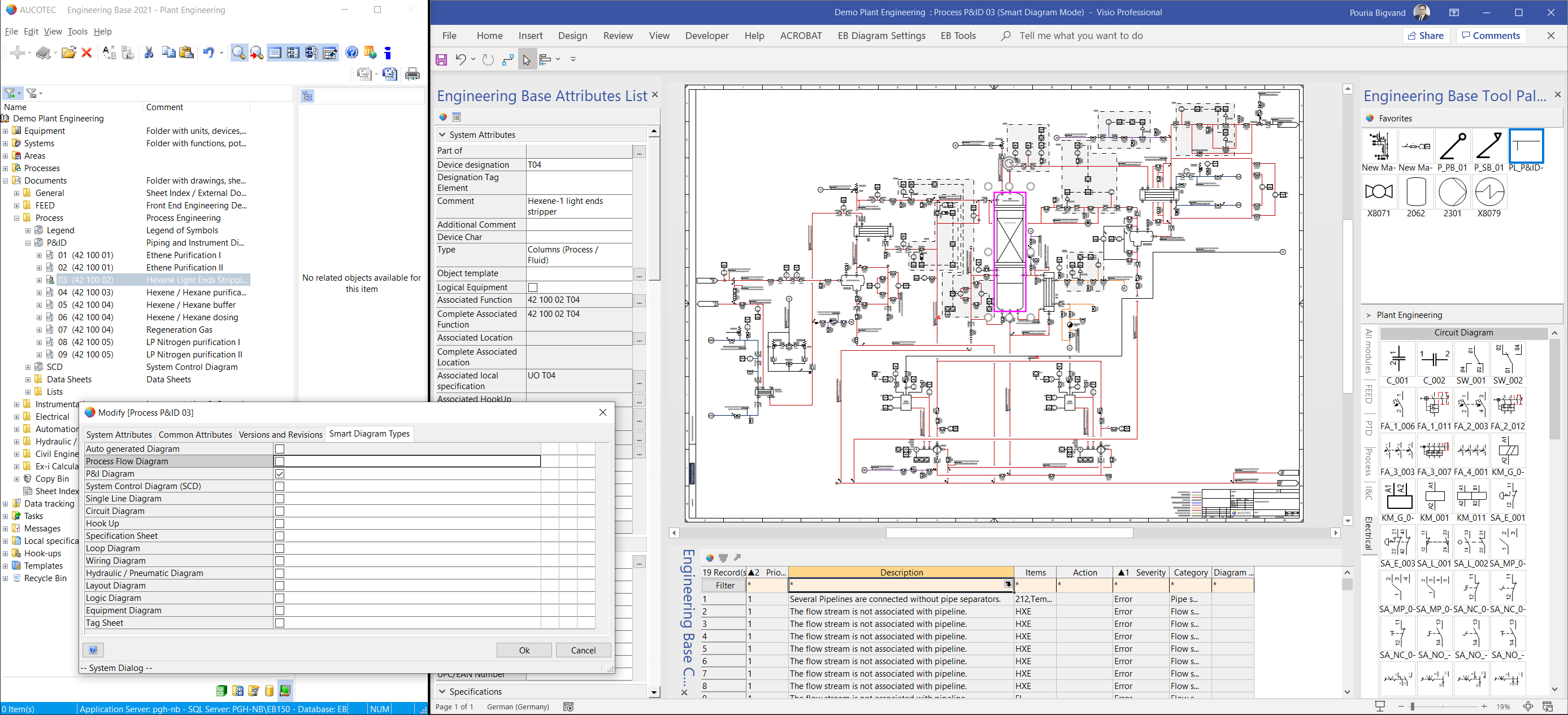Expand the Equipment folder in the project tree
The image size is (1568, 715).
pos(6,130)
